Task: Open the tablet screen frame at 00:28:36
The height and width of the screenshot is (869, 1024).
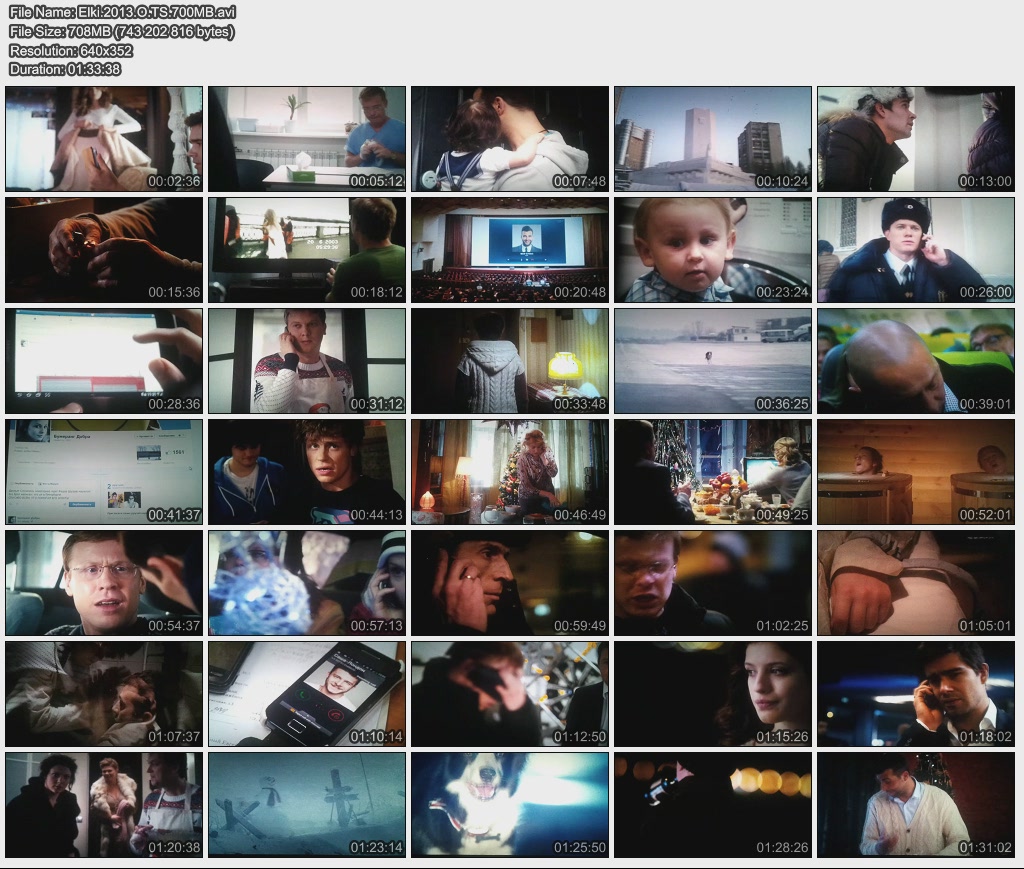Action: point(104,361)
